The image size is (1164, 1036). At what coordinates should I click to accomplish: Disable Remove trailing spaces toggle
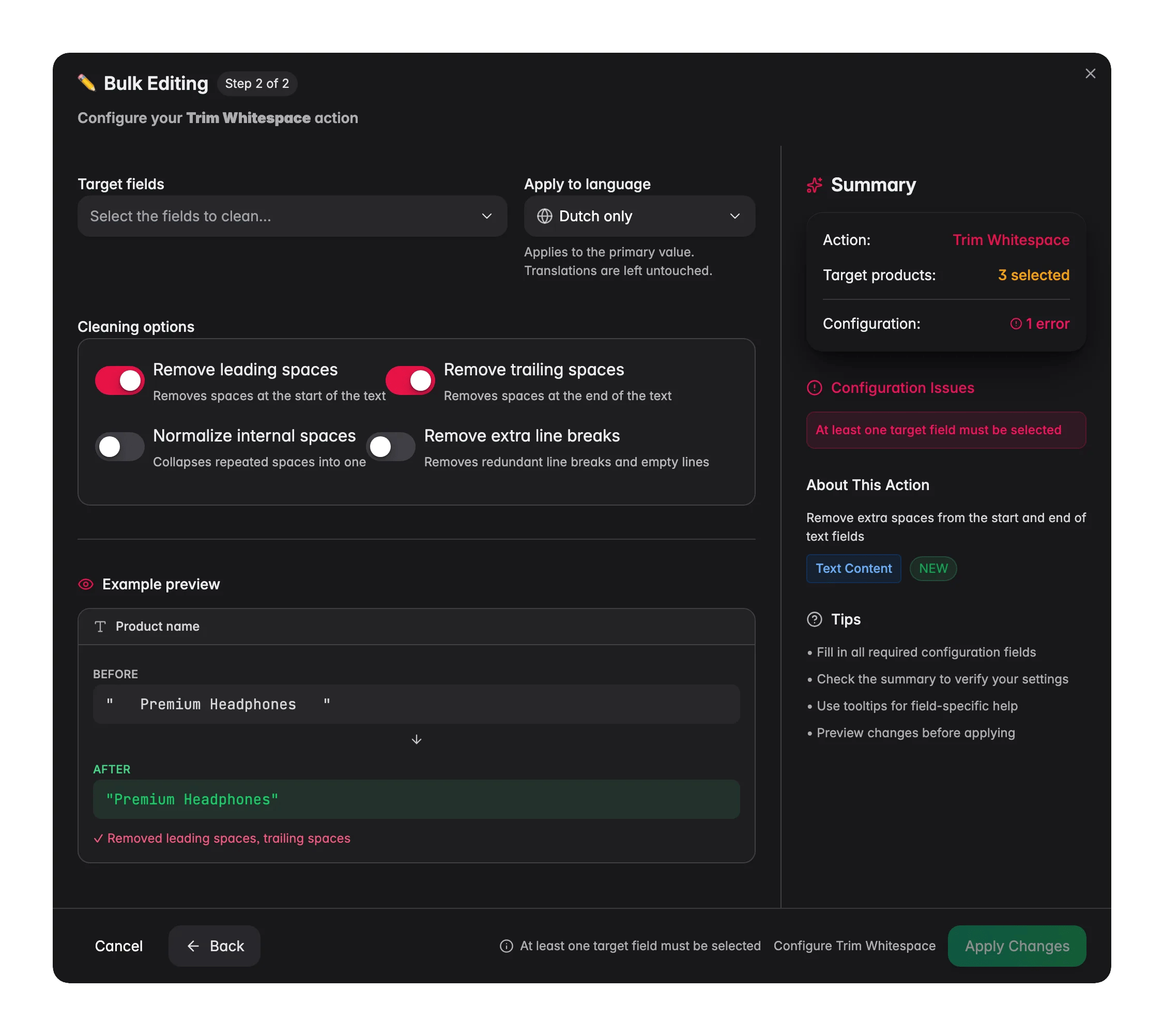[410, 380]
